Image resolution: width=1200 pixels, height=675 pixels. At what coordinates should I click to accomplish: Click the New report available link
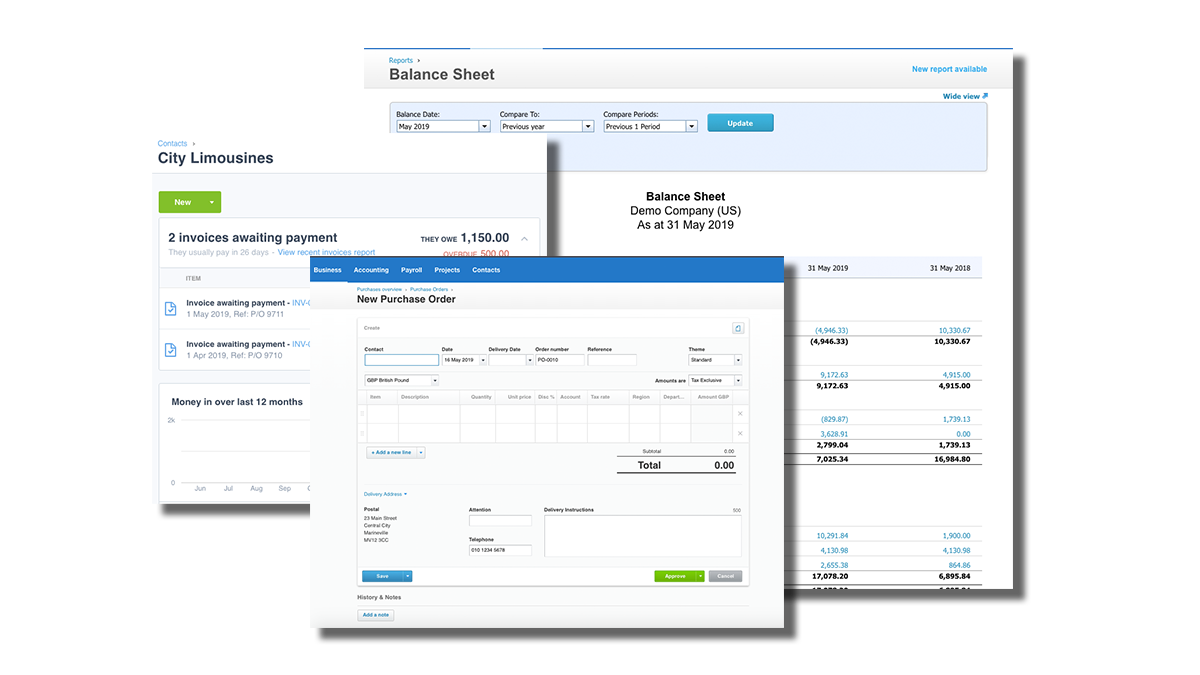tap(949, 69)
